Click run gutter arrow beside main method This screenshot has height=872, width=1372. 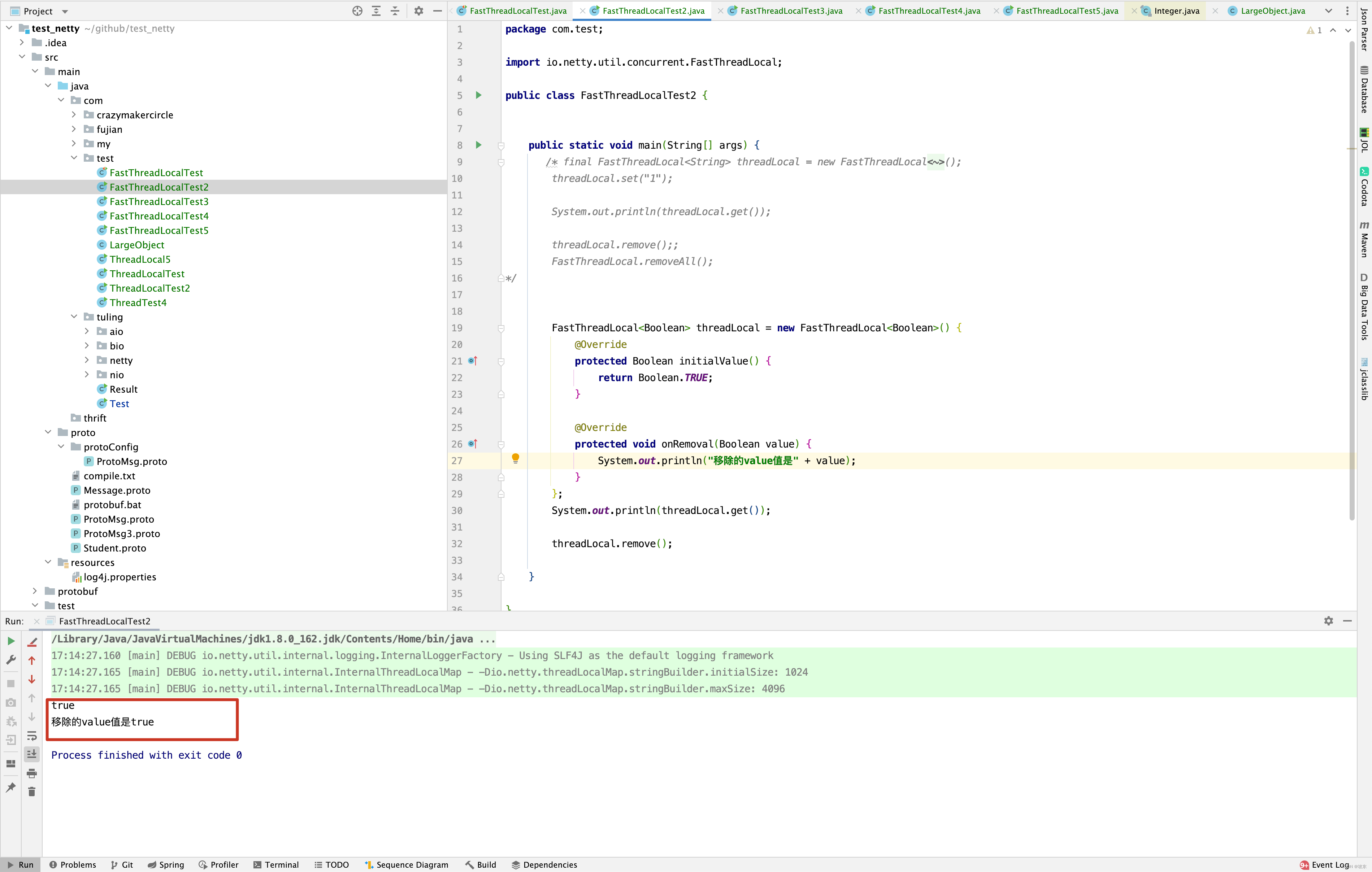pyautogui.click(x=479, y=145)
